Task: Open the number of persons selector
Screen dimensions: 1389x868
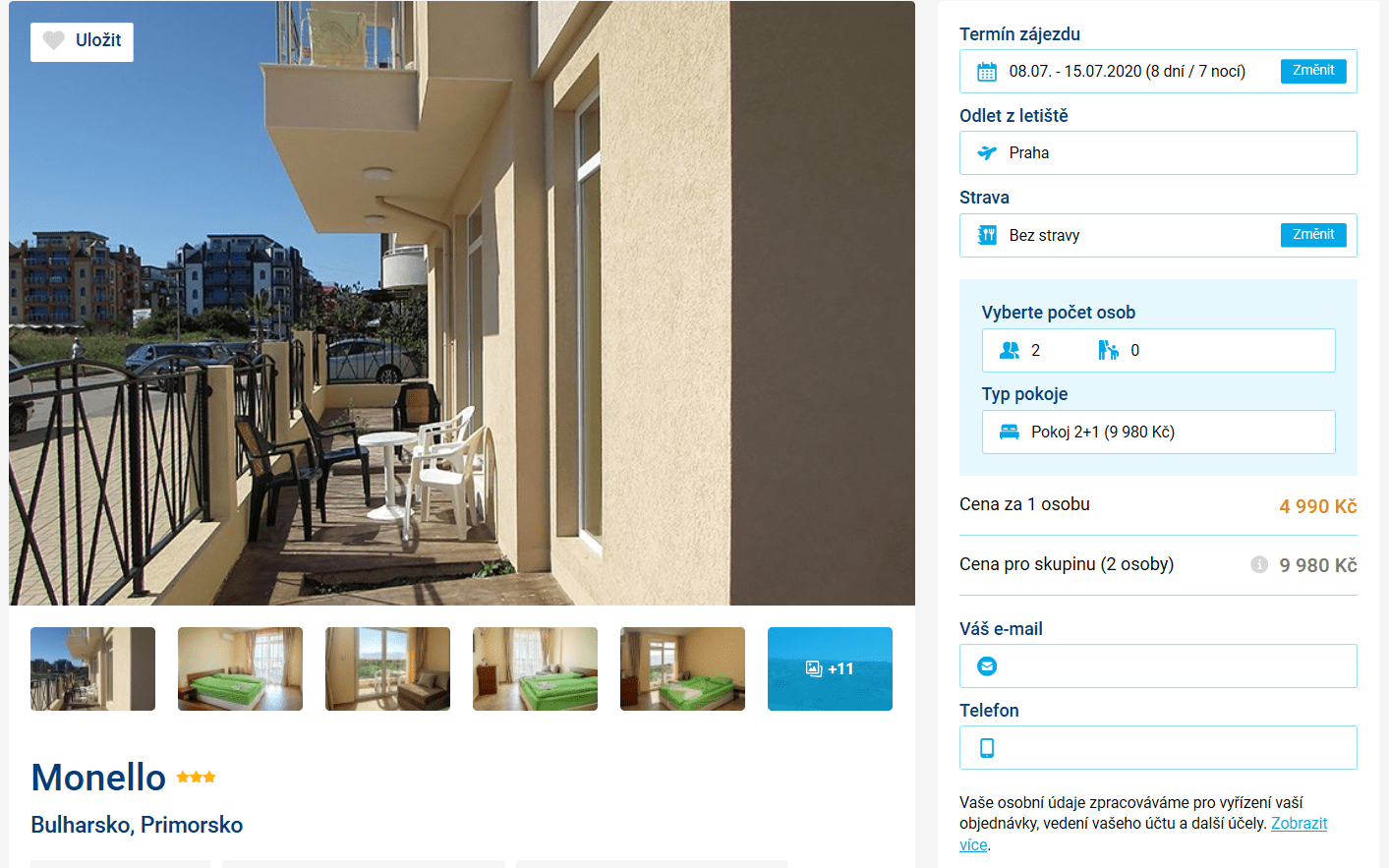Action: (1158, 350)
